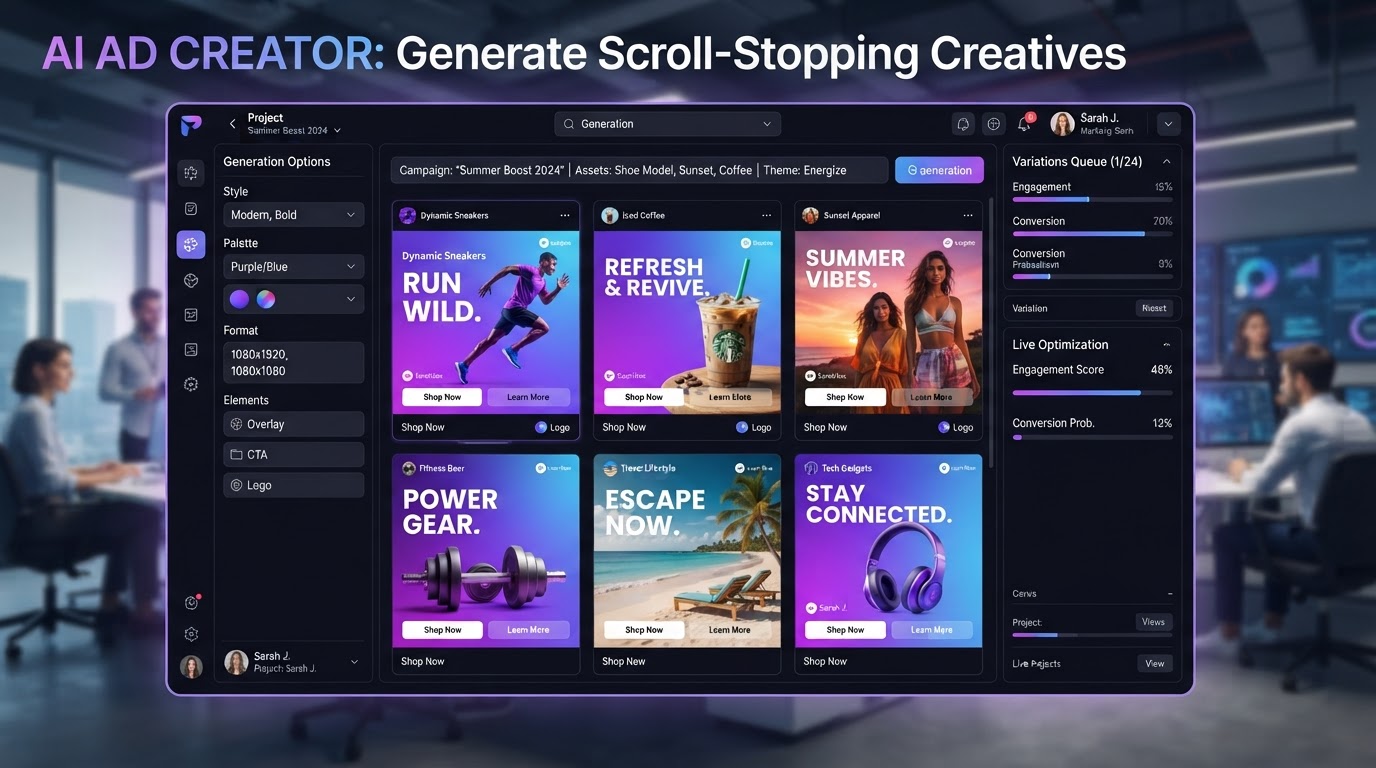Viewport: 1376px width, 768px height.
Task: Open the three-dot menu on Sunset Apparel card
Action: point(968,215)
